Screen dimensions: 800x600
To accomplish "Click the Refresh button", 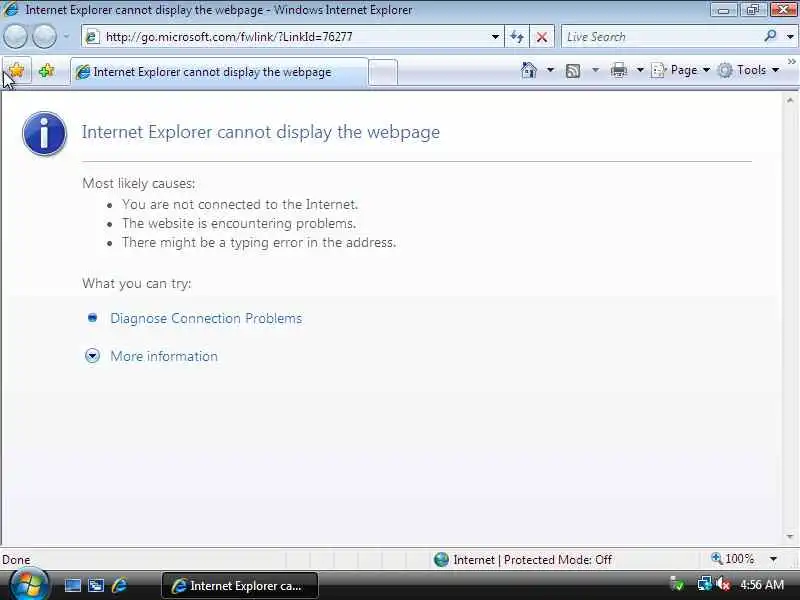I will tap(517, 37).
